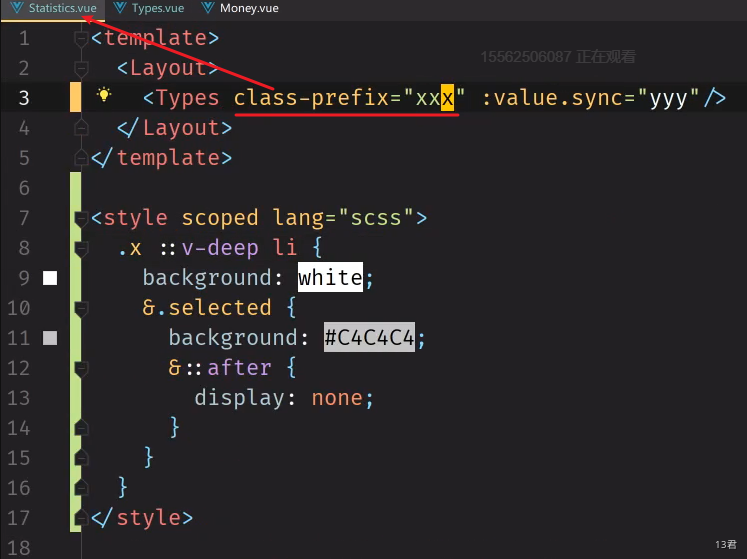Click the &.selected selector text
747x559 pixels.
pos(207,308)
